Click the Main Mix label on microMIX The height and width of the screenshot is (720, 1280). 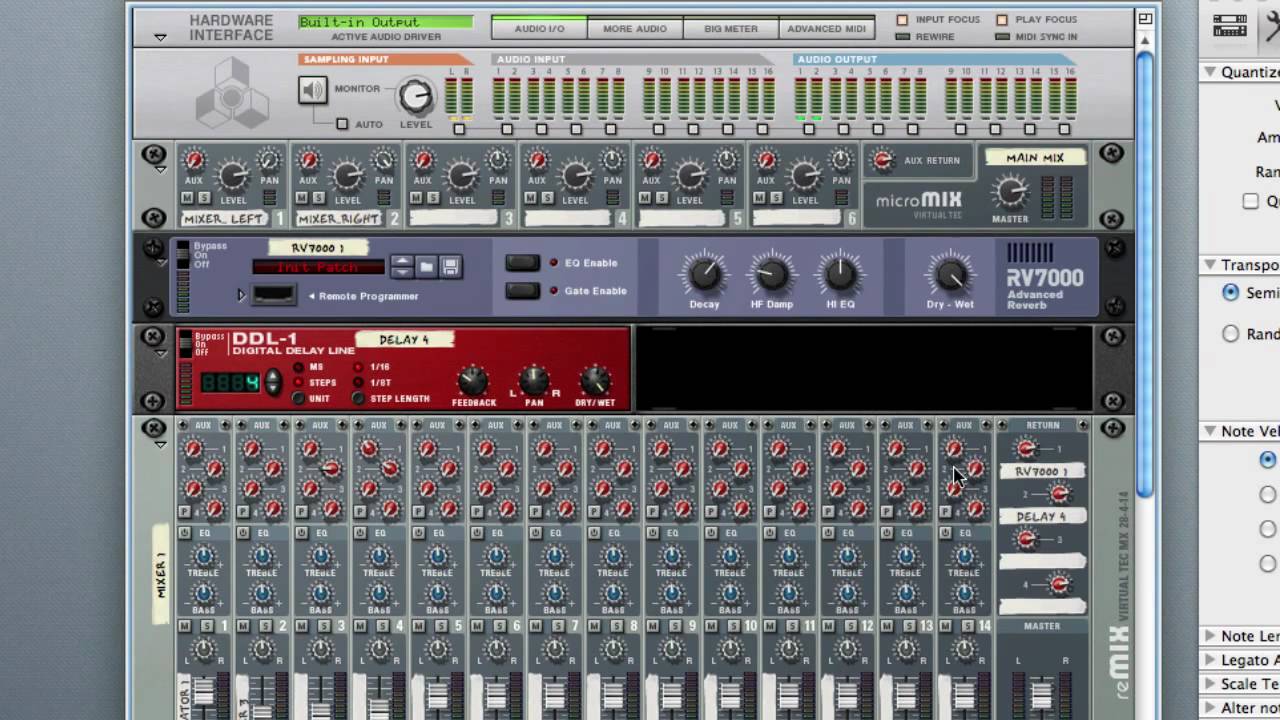click(1035, 157)
